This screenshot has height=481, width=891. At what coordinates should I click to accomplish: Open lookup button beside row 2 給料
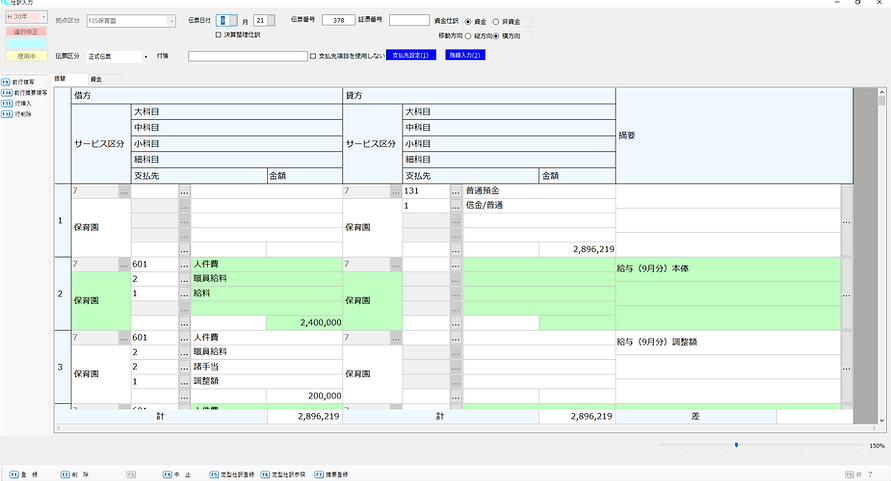184,294
